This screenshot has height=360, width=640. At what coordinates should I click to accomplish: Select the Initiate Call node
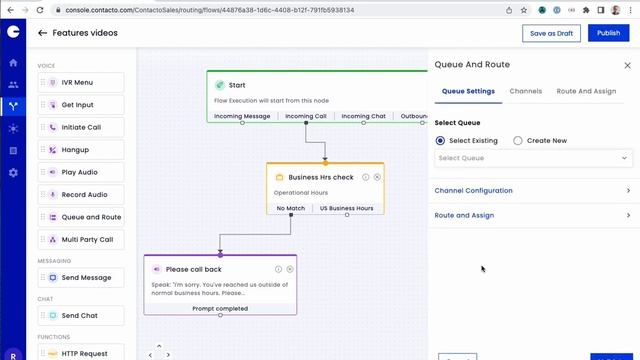81,127
